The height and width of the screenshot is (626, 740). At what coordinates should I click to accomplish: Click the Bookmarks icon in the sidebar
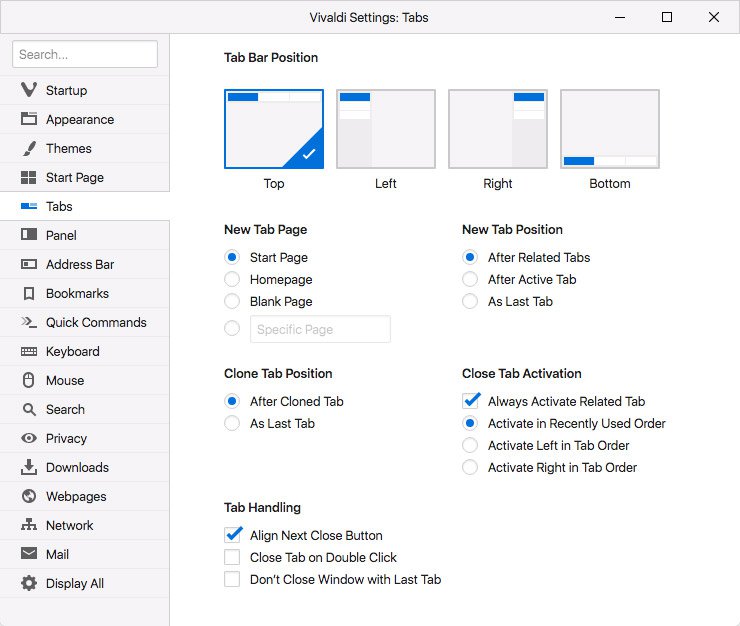[x=28, y=293]
